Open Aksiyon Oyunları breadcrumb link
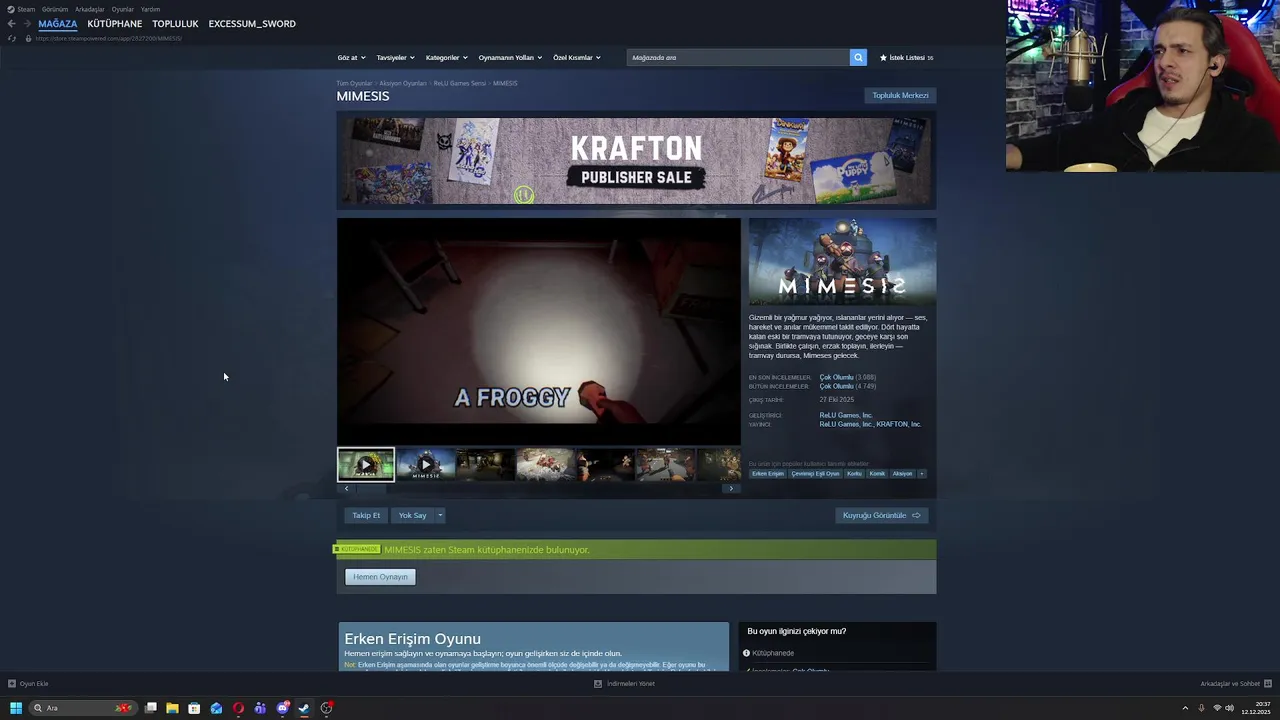The width and height of the screenshot is (1280, 720). point(403,84)
